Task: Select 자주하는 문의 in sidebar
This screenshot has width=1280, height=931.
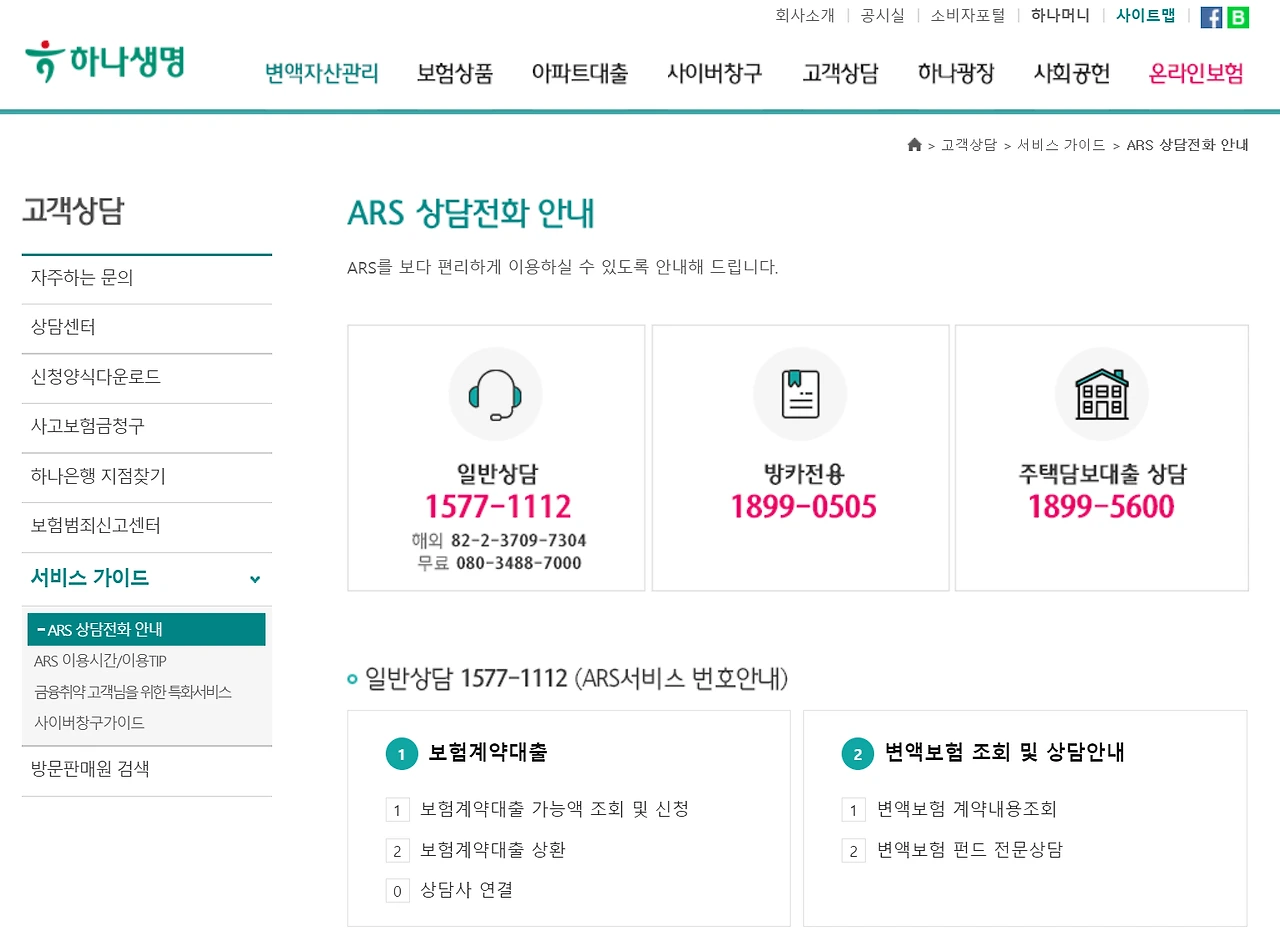Action: [147, 279]
